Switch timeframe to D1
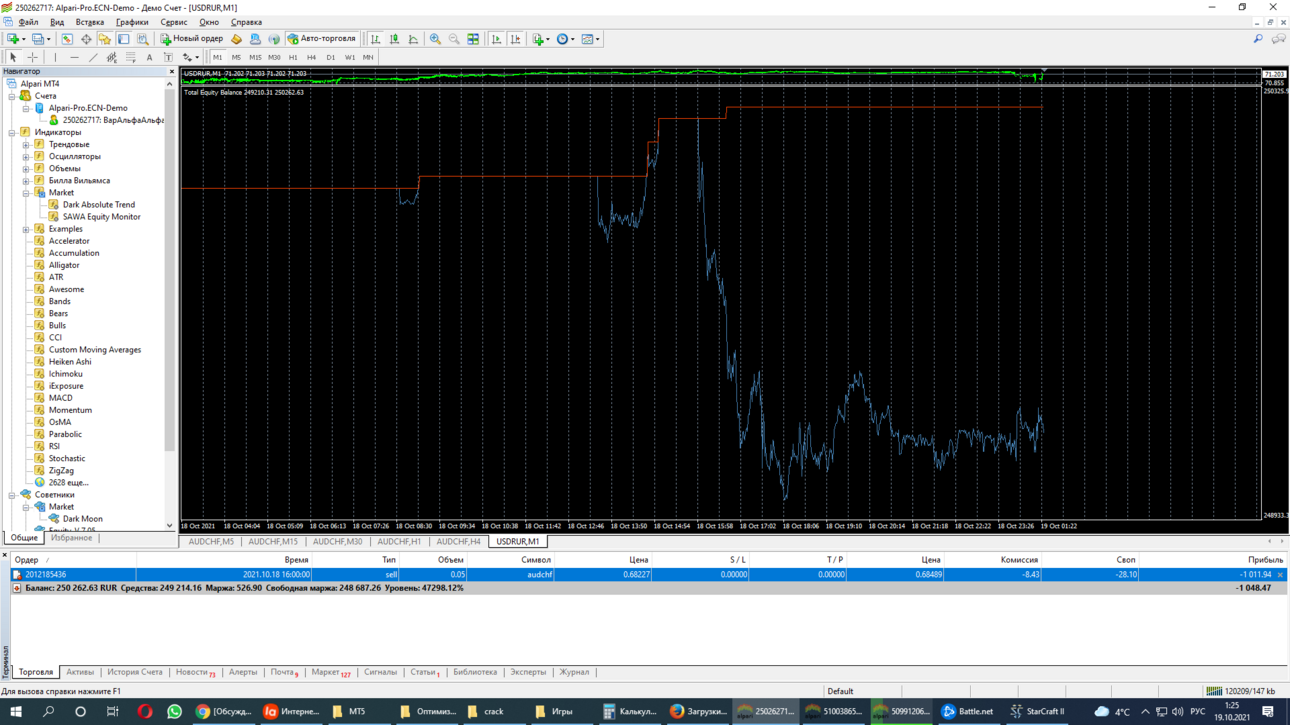 coord(330,57)
